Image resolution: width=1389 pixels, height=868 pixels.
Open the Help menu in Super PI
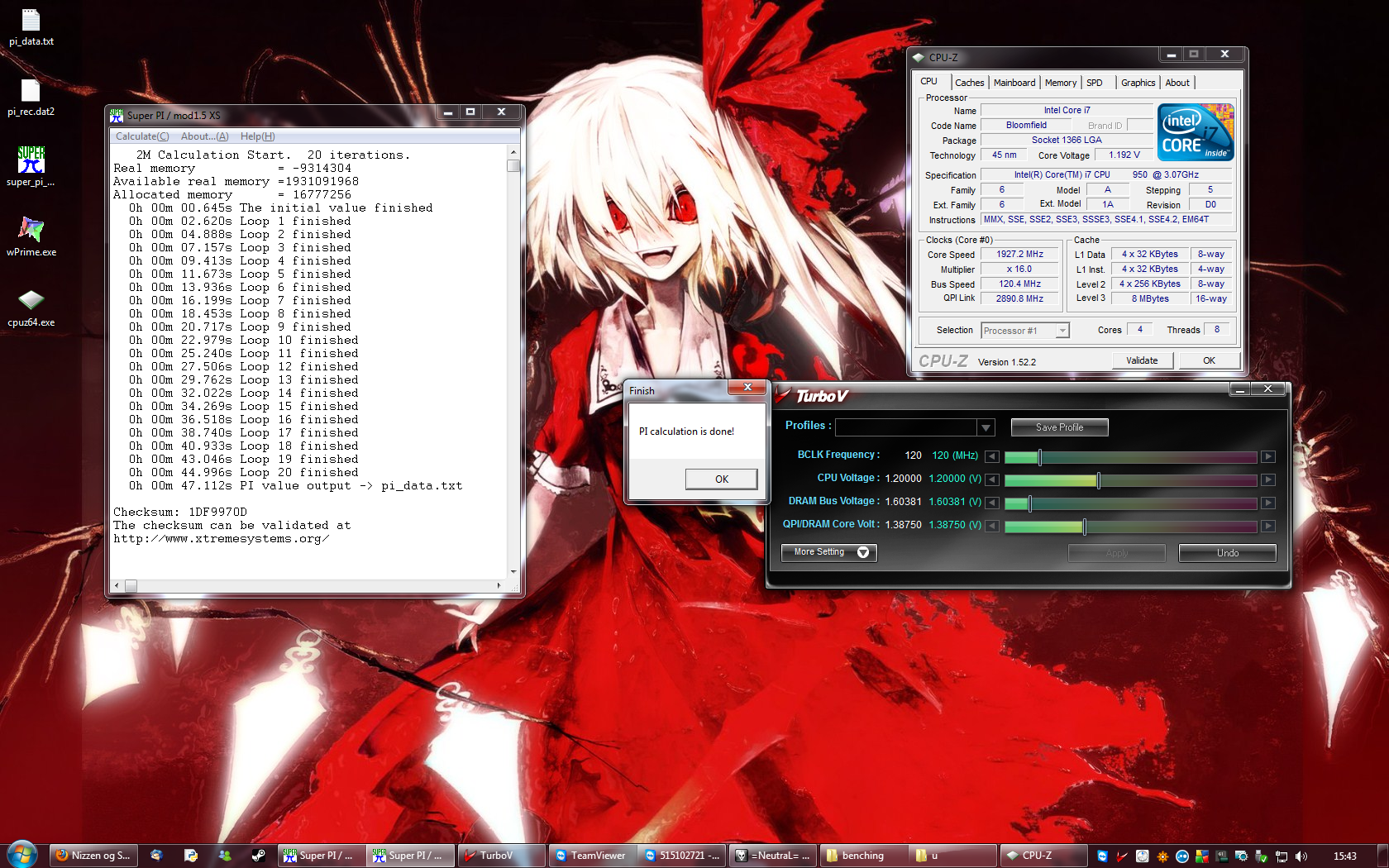(257, 136)
